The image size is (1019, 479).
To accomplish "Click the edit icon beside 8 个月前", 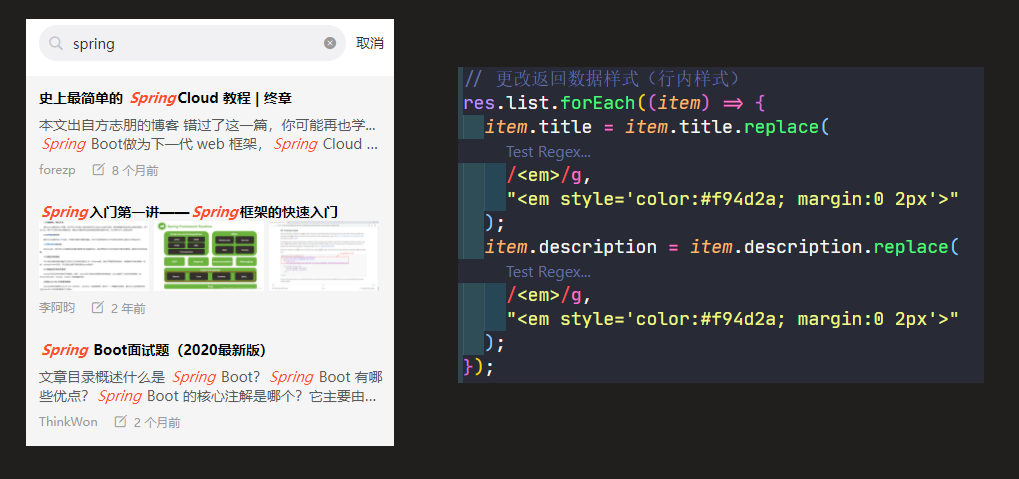I will pos(98,170).
